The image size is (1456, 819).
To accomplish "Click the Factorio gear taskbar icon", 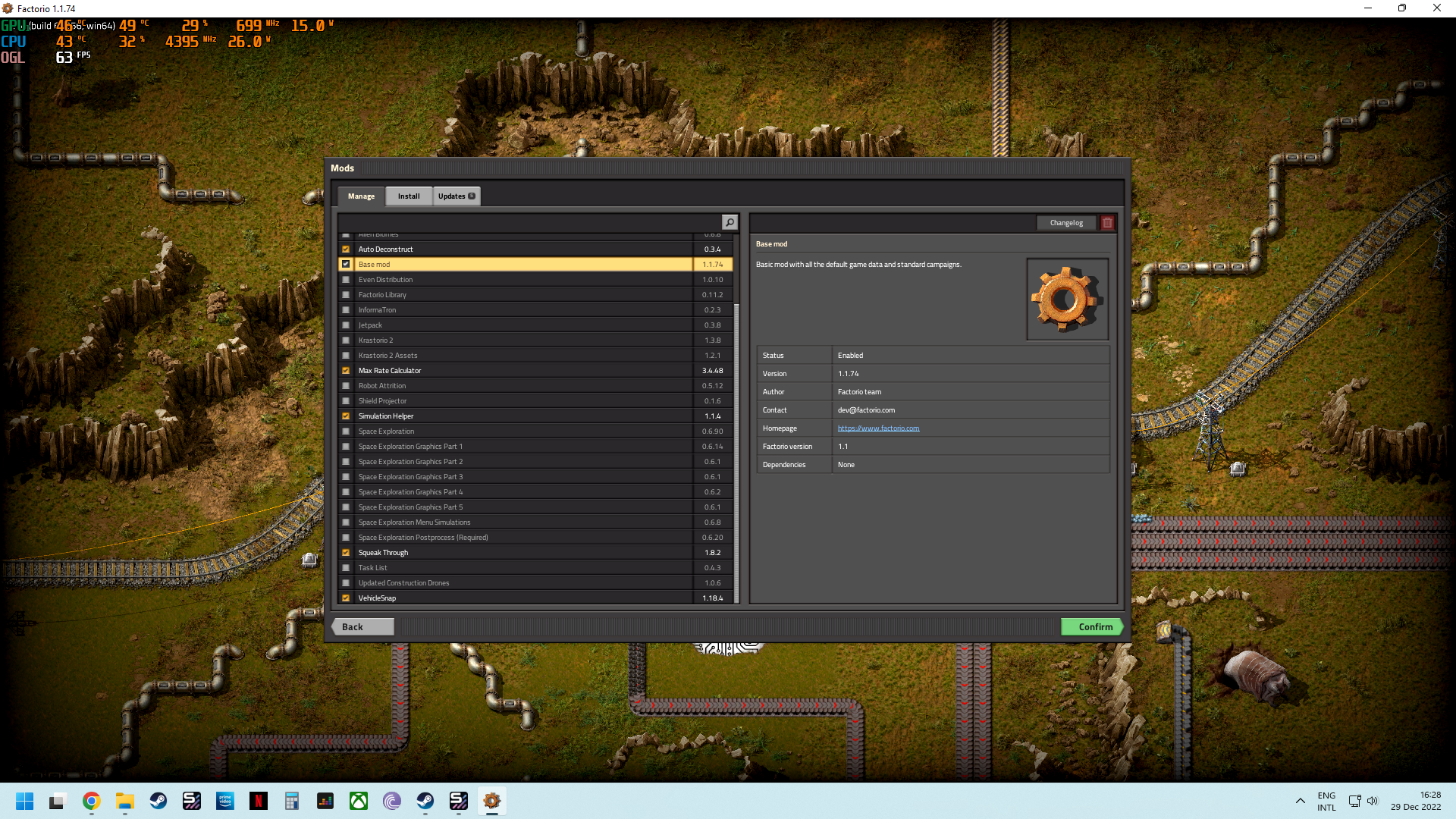I will (491, 801).
